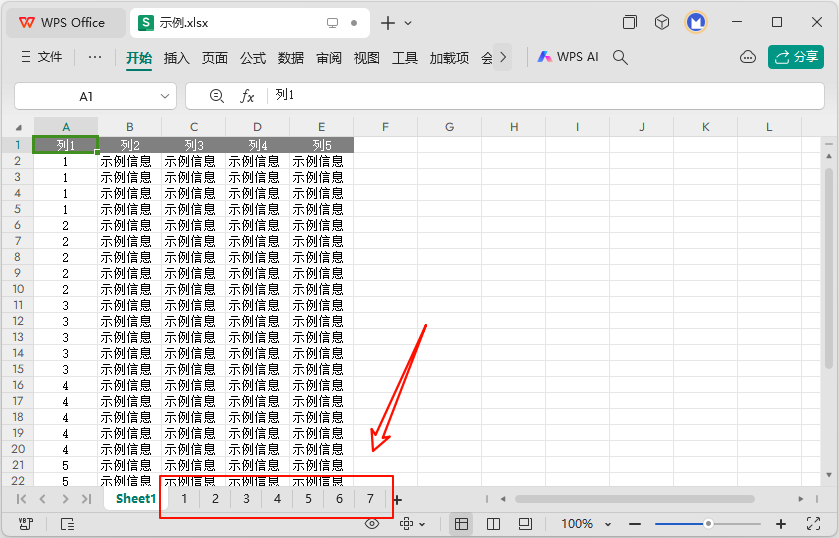Expand more ribbon tabs with chevron
The width and height of the screenshot is (839, 538).
point(503,58)
